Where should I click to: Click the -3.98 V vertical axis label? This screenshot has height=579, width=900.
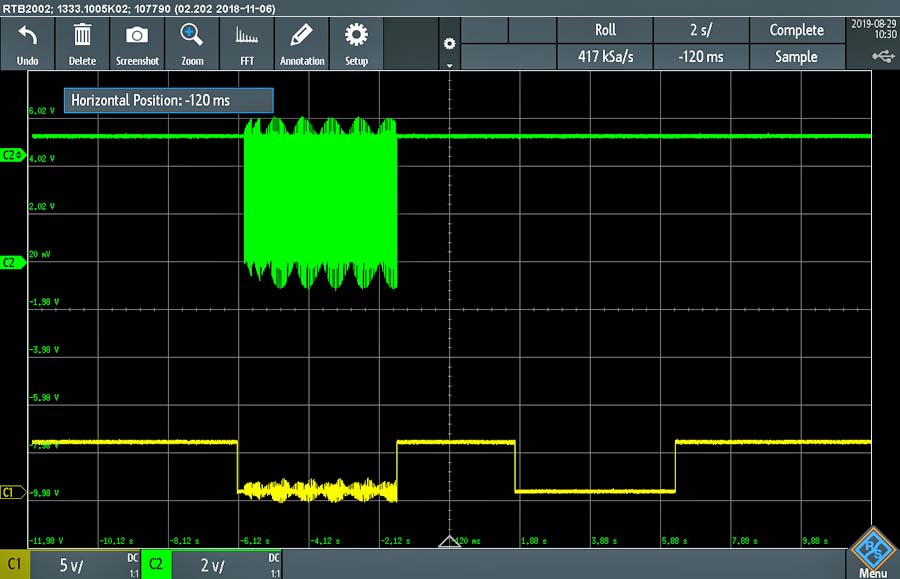pyautogui.click(x=44, y=349)
